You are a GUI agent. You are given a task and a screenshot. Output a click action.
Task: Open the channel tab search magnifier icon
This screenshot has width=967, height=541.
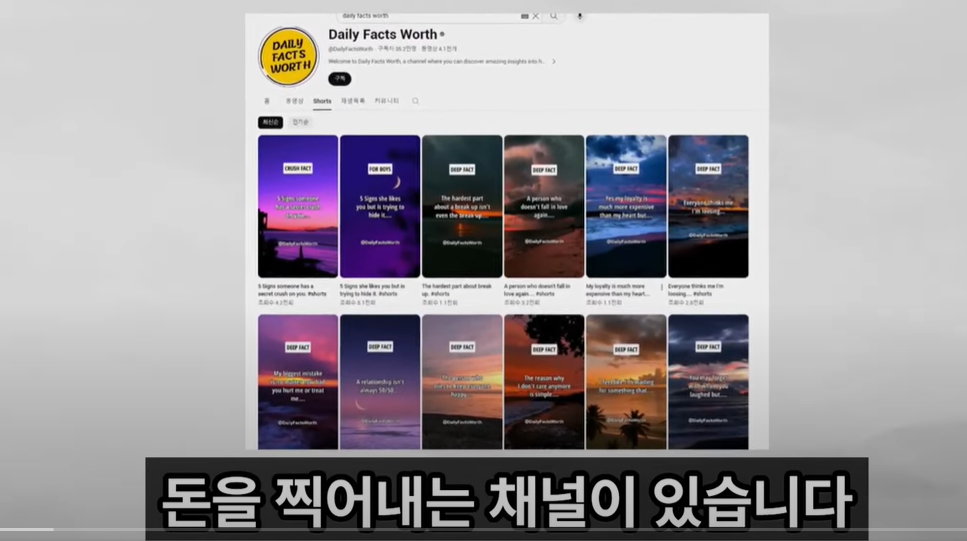416,101
